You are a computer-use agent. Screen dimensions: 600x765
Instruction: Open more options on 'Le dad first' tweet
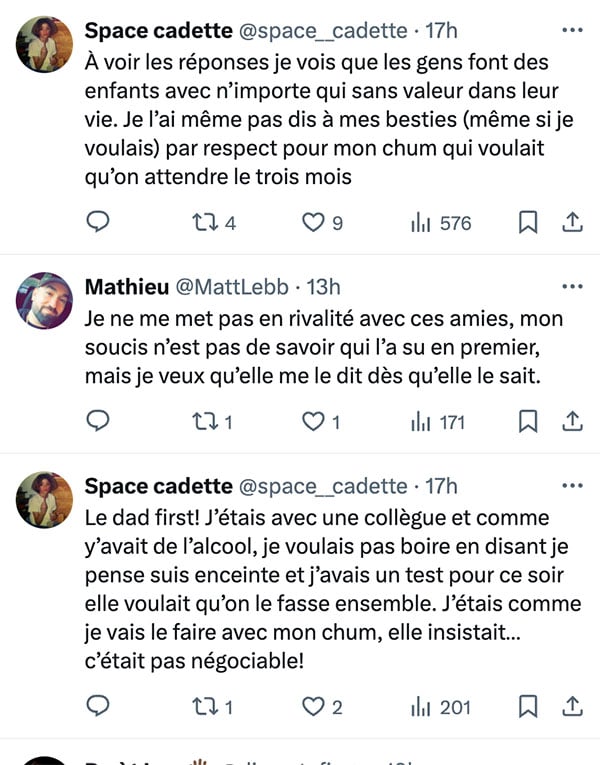pyautogui.click(x=572, y=485)
